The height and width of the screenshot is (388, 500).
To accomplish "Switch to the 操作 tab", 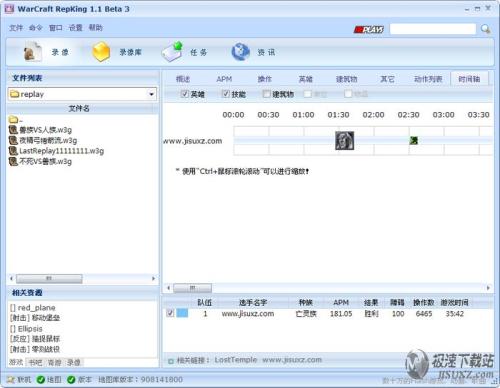I will tap(265, 79).
